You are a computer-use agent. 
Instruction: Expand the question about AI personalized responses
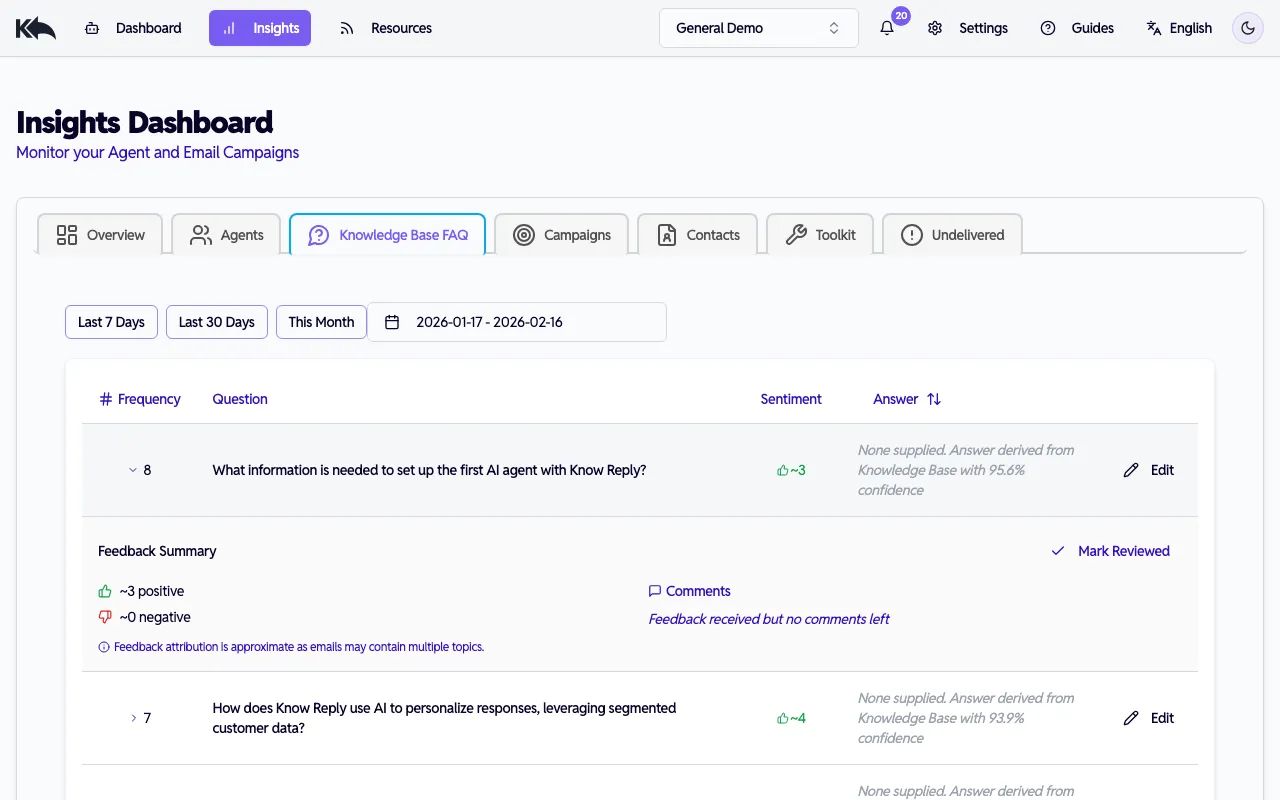[134, 717]
